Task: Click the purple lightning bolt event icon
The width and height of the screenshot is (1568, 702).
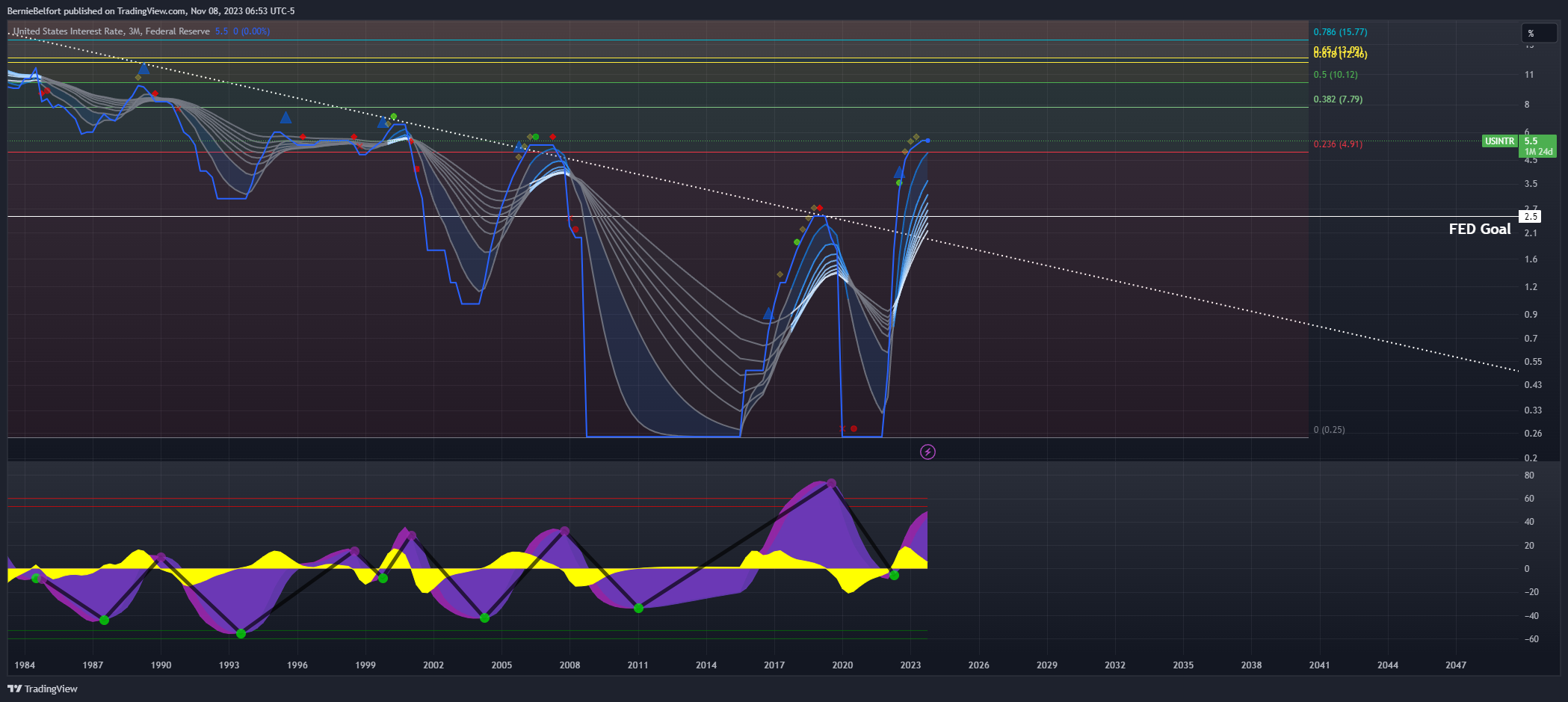Action: coord(927,452)
